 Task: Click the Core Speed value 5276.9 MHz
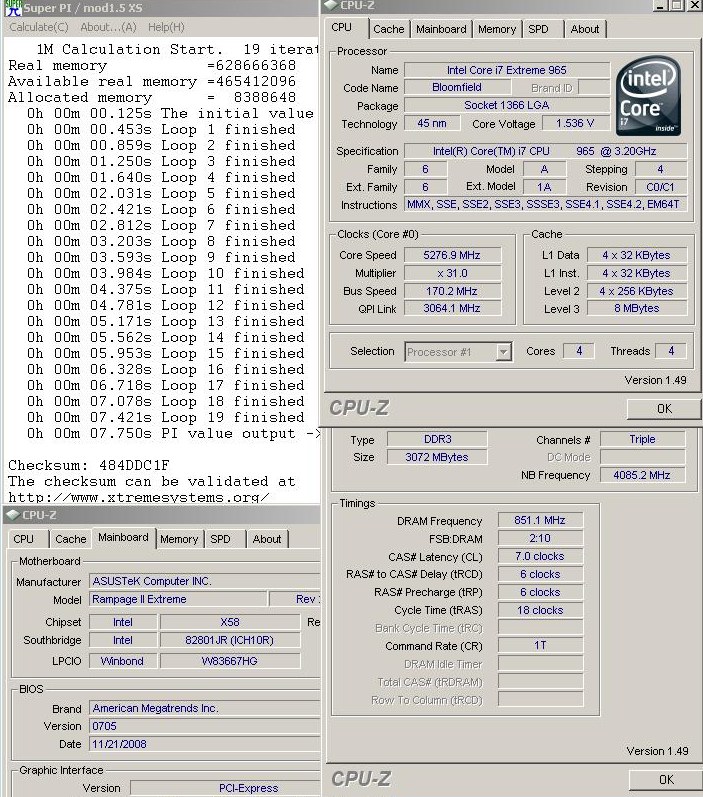[452, 255]
